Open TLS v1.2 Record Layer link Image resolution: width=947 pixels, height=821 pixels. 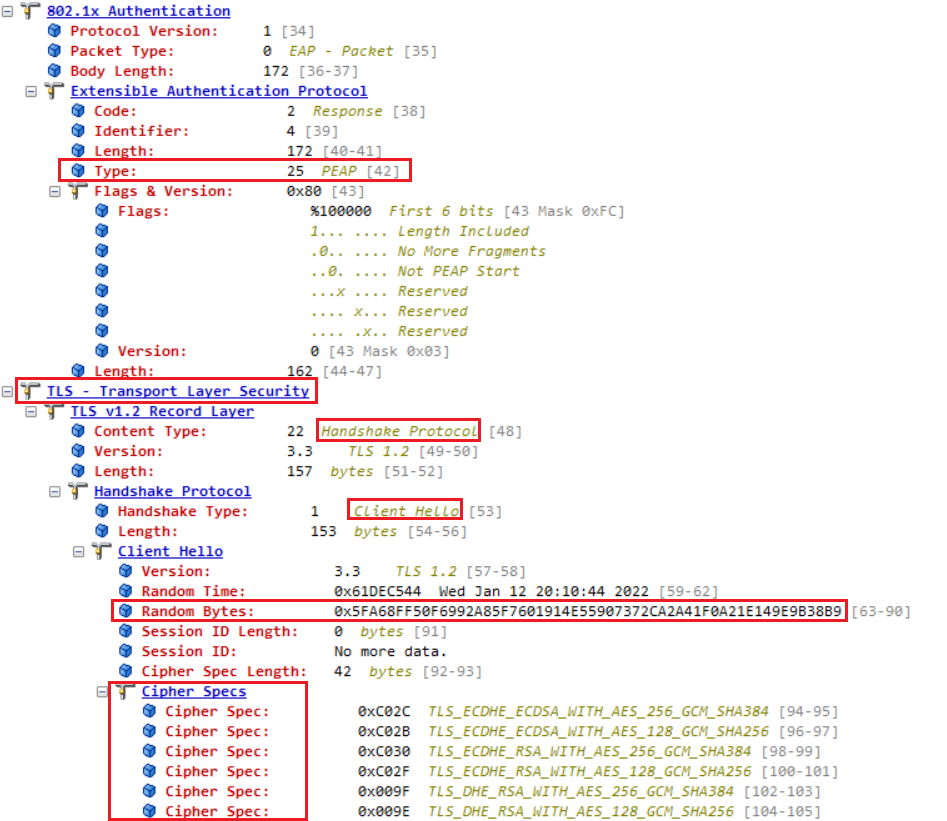(162, 411)
